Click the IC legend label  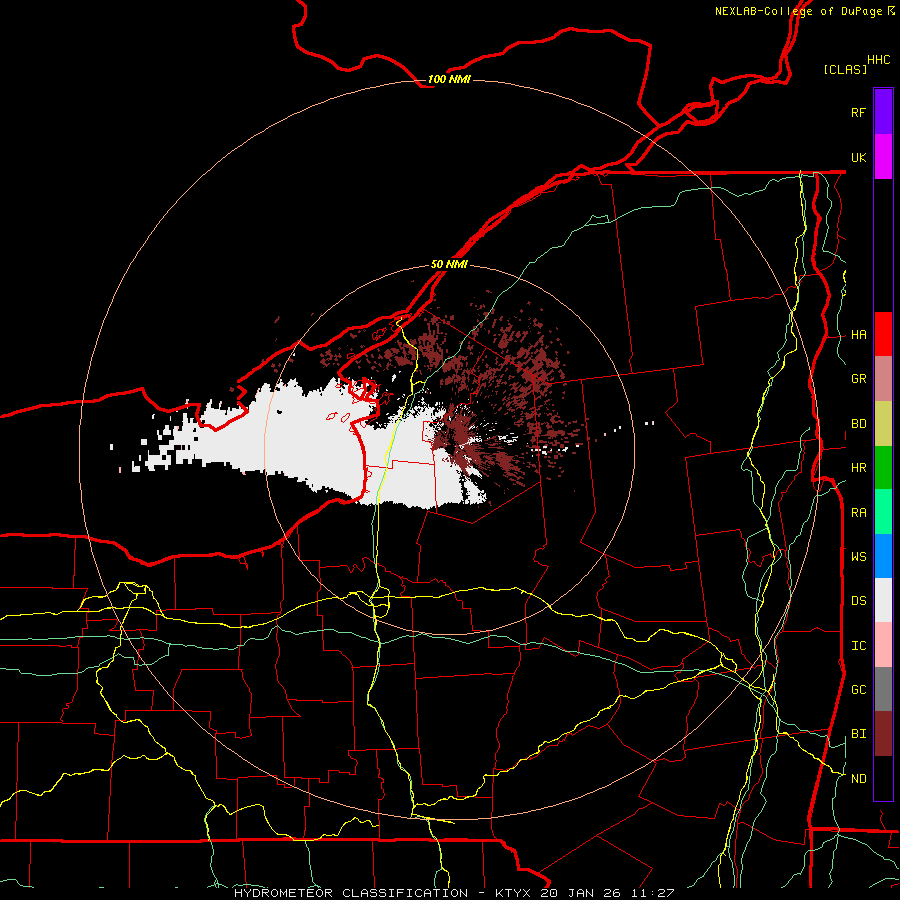[x=858, y=646]
